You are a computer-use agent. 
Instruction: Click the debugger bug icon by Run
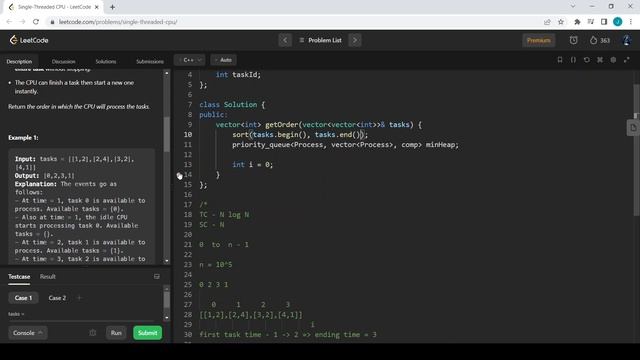[93, 333]
